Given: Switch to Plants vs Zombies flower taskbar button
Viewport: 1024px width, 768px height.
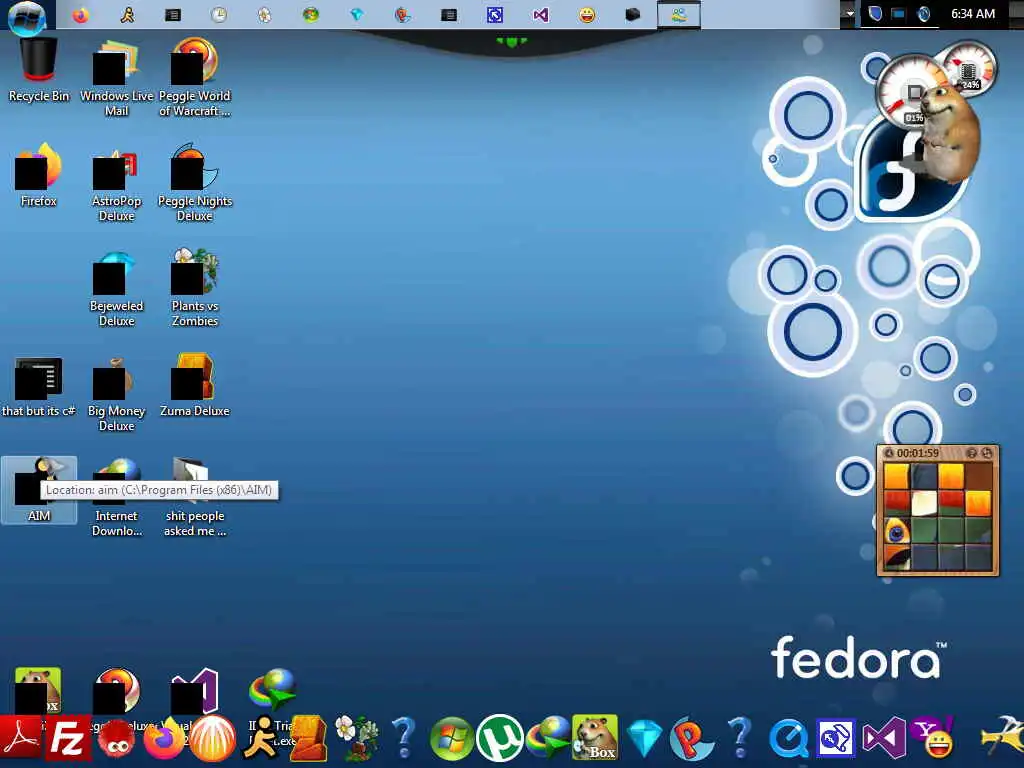Looking at the screenshot, I should click(264, 14).
